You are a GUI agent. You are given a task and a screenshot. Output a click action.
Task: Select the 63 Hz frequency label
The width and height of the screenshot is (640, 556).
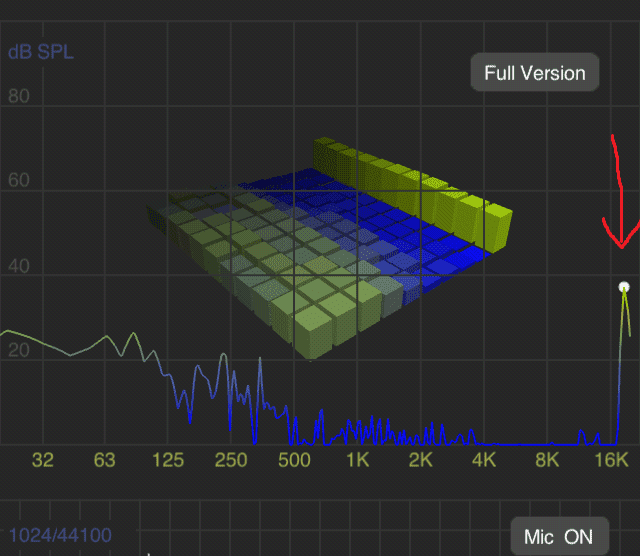(x=105, y=460)
